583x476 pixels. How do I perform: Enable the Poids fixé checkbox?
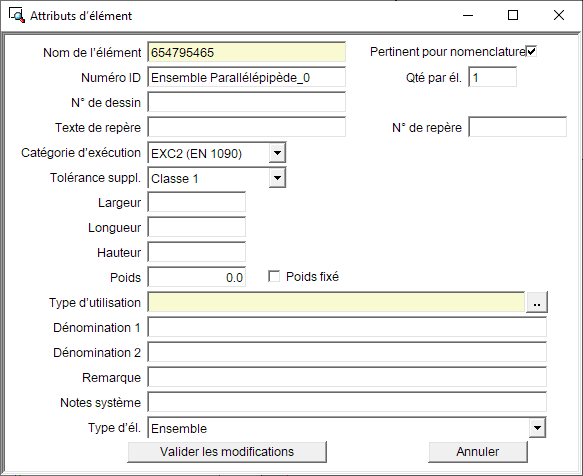pyautogui.click(x=274, y=276)
